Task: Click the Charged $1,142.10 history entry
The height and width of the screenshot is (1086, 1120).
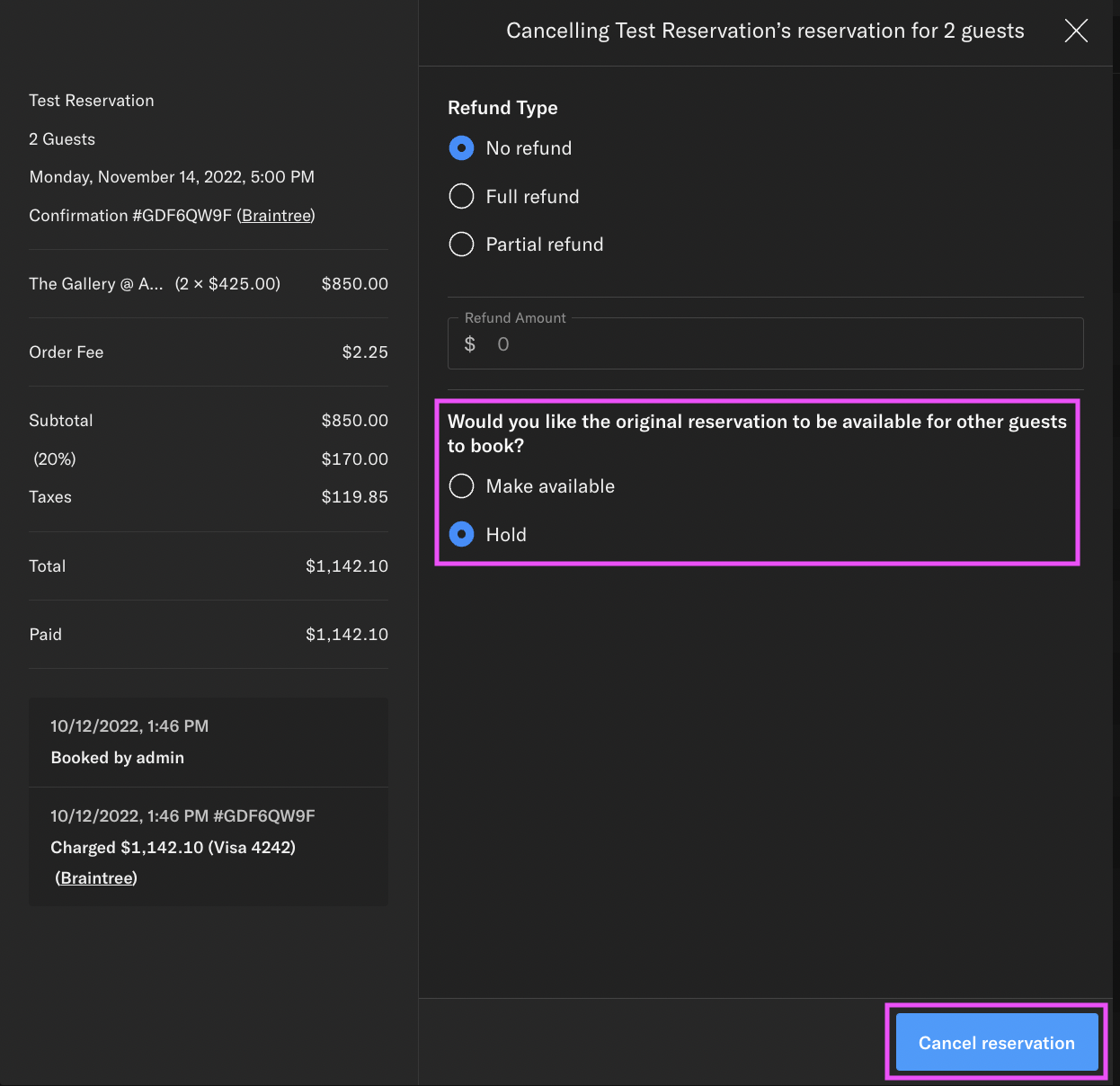Action: click(173, 847)
